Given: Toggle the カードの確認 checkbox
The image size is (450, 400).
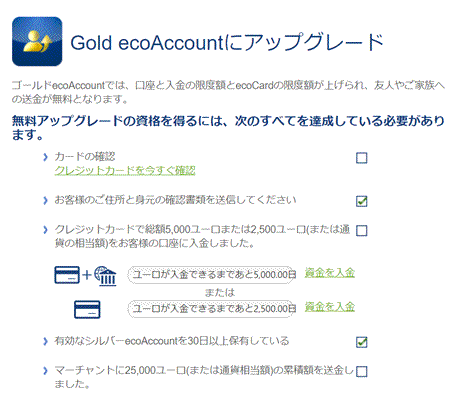Looking at the screenshot, I should [x=362, y=158].
